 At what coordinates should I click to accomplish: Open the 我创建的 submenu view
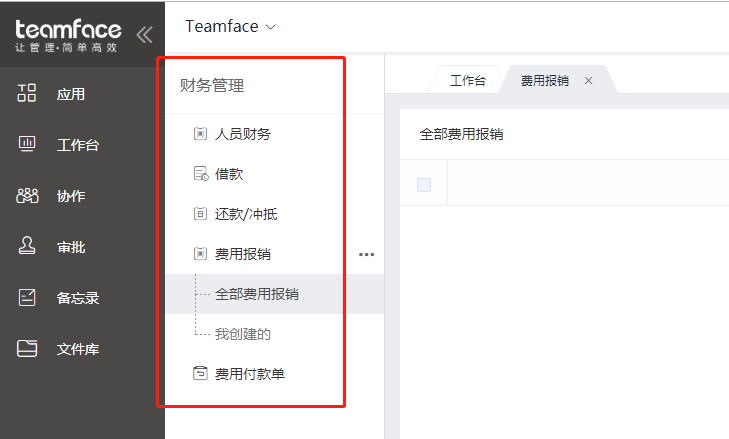243,334
